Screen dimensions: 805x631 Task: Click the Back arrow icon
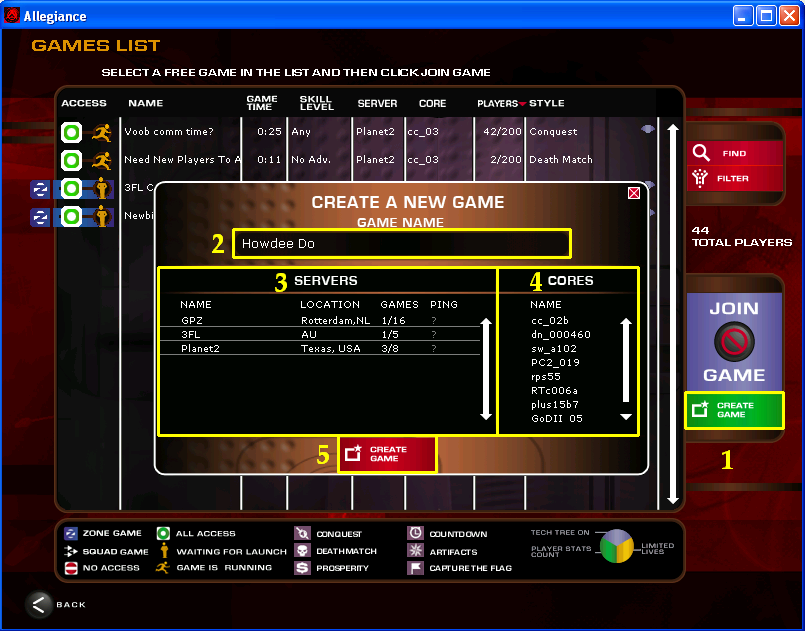pyautogui.click(x=39, y=603)
